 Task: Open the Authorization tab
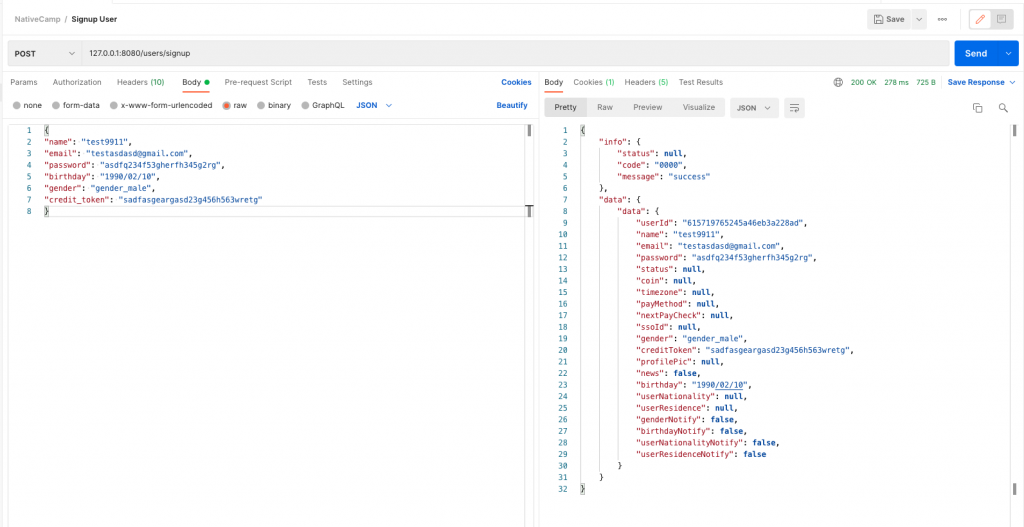click(x=77, y=82)
